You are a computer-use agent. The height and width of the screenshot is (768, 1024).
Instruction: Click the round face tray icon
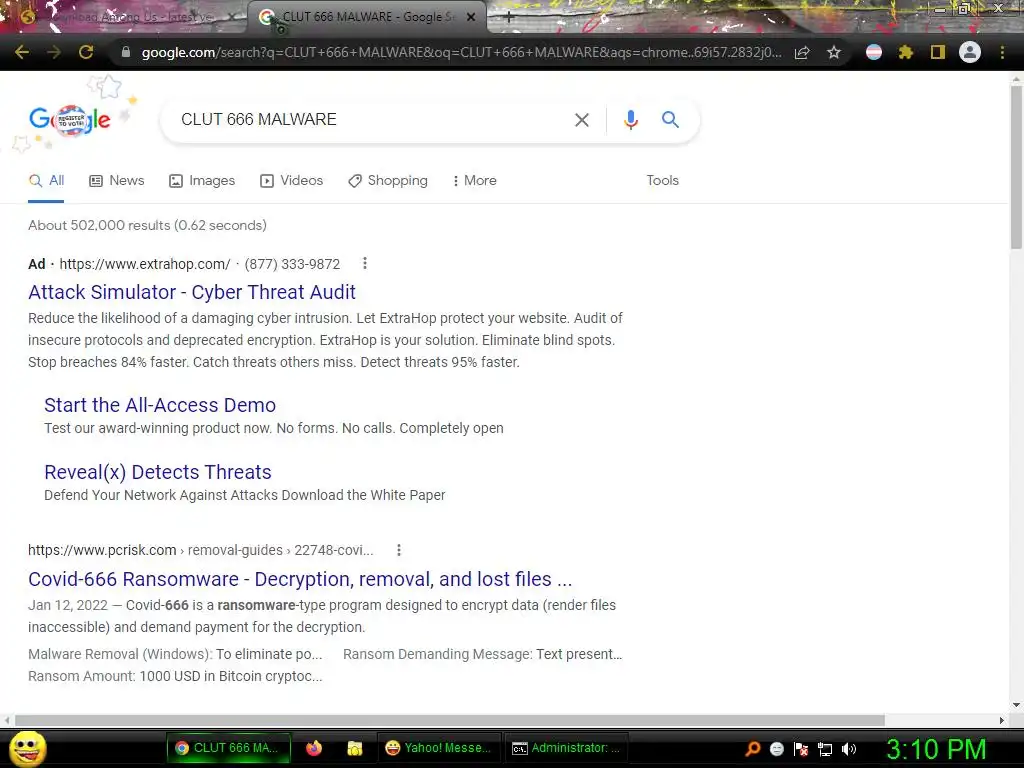(776, 749)
